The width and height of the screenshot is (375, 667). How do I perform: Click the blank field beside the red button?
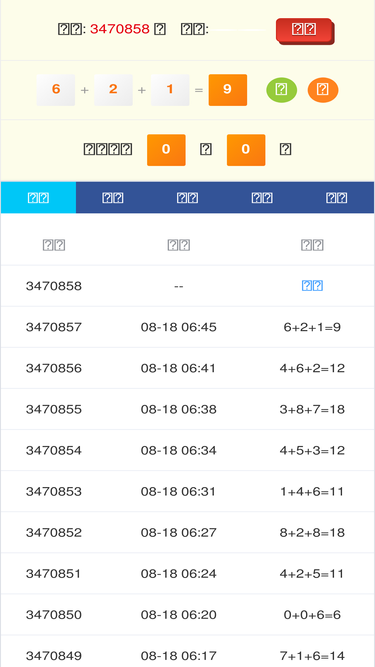pos(239,29)
